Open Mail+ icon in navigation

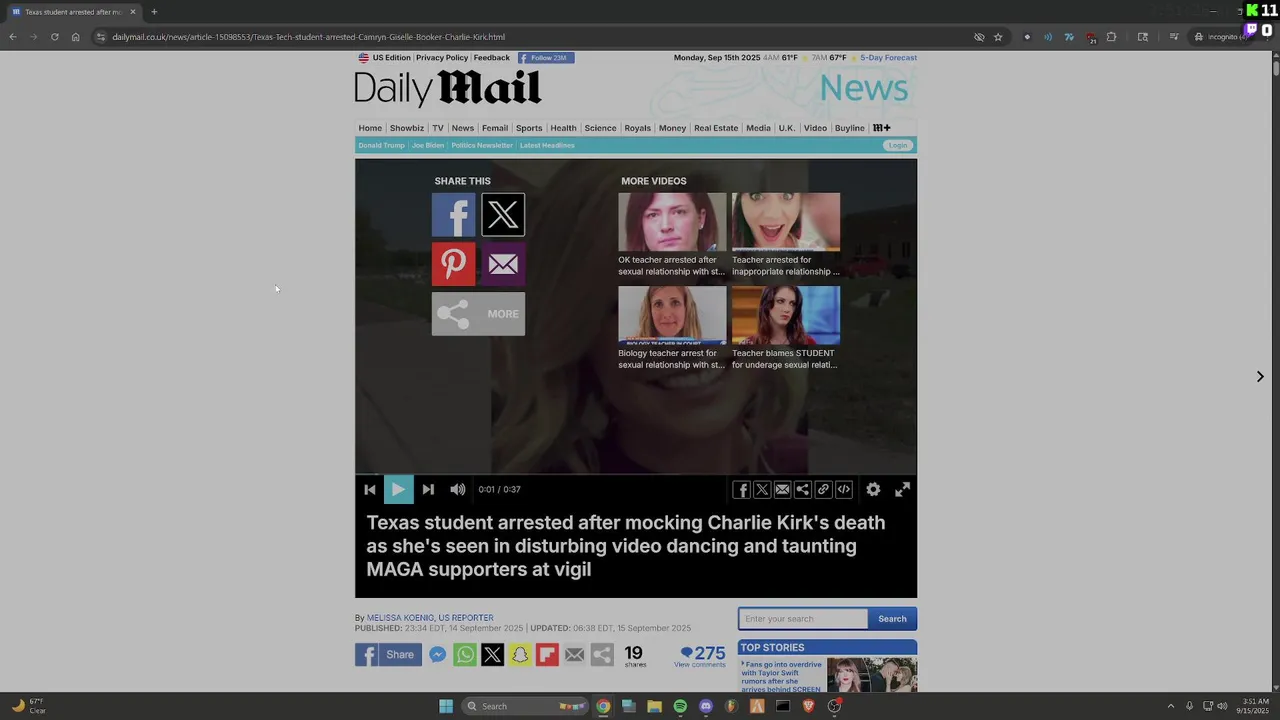pyautogui.click(x=881, y=128)
